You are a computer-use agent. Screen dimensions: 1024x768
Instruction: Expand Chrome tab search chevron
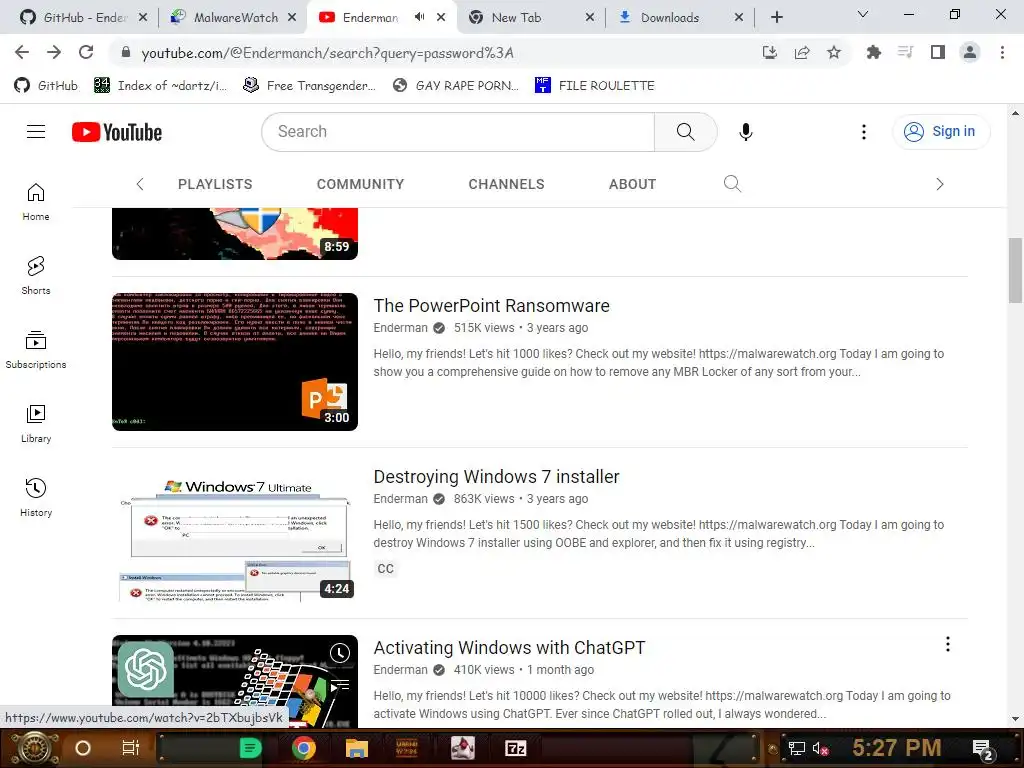click(x=863, y=14)
